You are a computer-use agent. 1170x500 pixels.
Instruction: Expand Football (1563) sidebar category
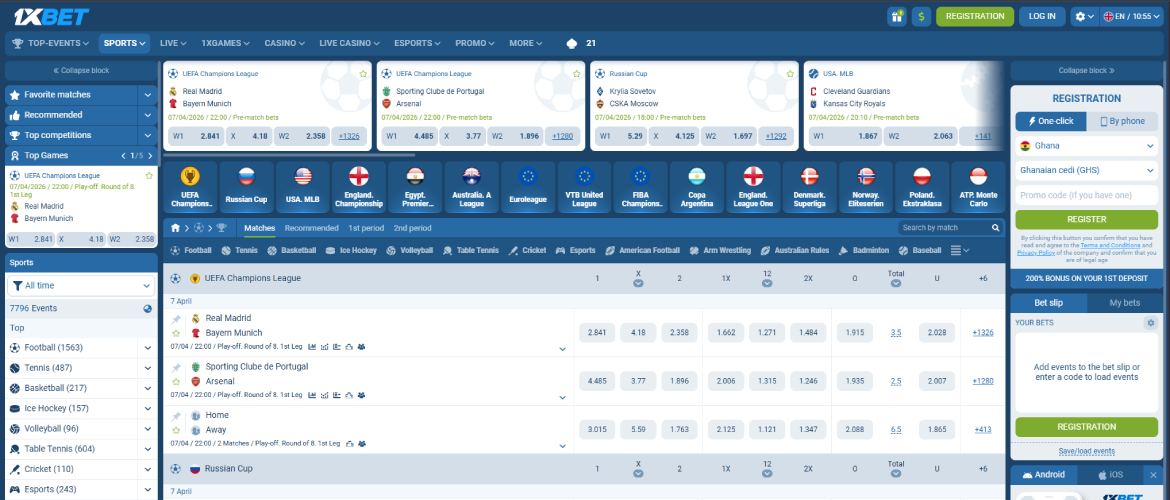(148, 348)
